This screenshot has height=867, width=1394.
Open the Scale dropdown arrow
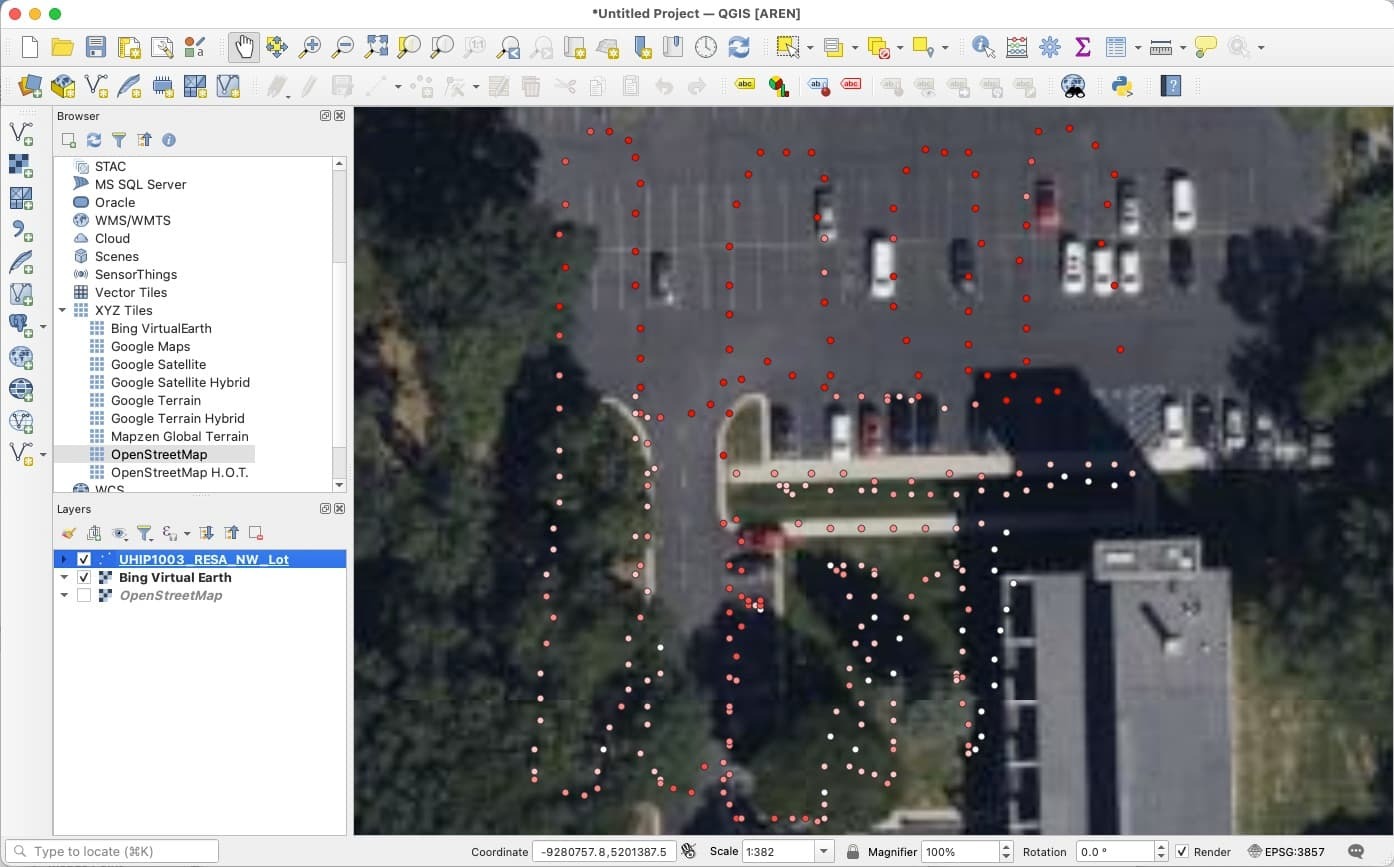click(x=824, y=852)
